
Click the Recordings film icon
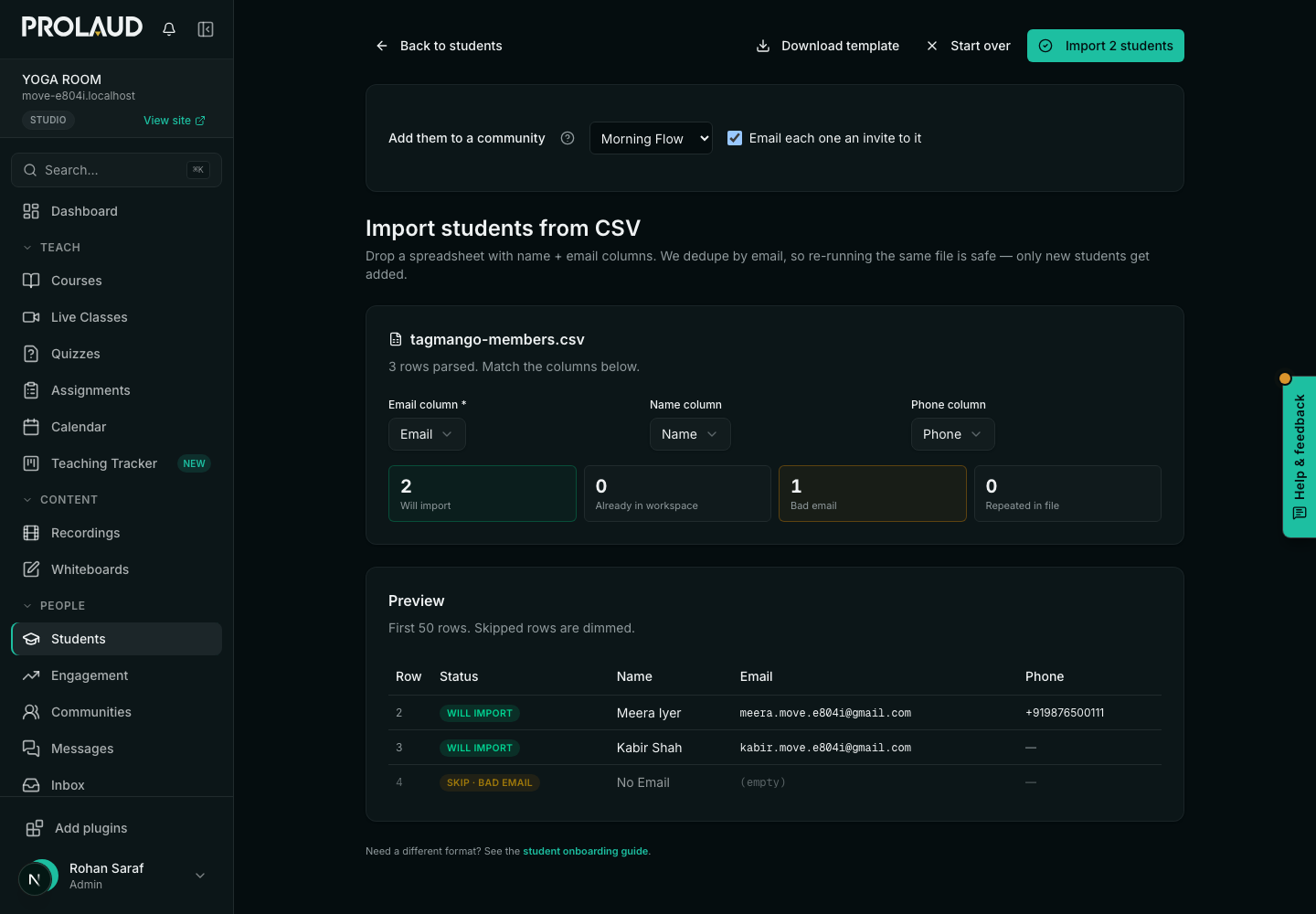pos(31,533)
